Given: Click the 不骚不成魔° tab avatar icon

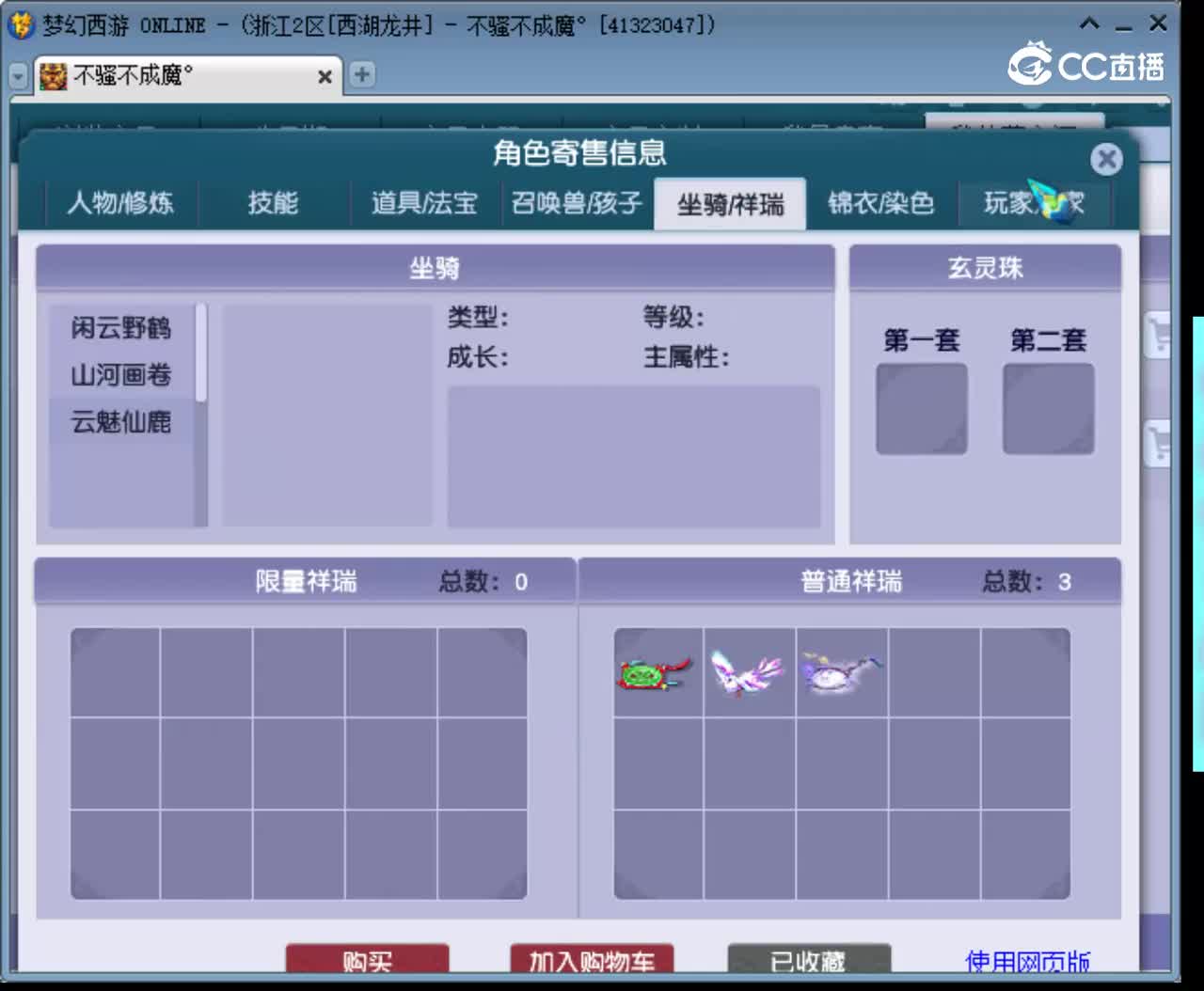Looking at the screenshot, I should tap(54, 75).
